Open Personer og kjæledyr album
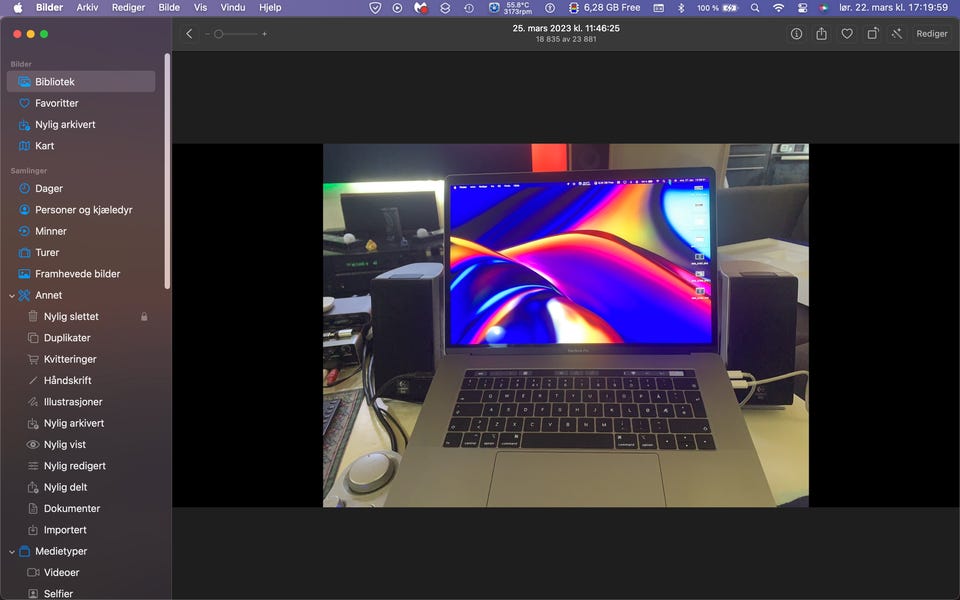Image resolution: width=960 pixels, height=600 pixels. coord(83,210)
